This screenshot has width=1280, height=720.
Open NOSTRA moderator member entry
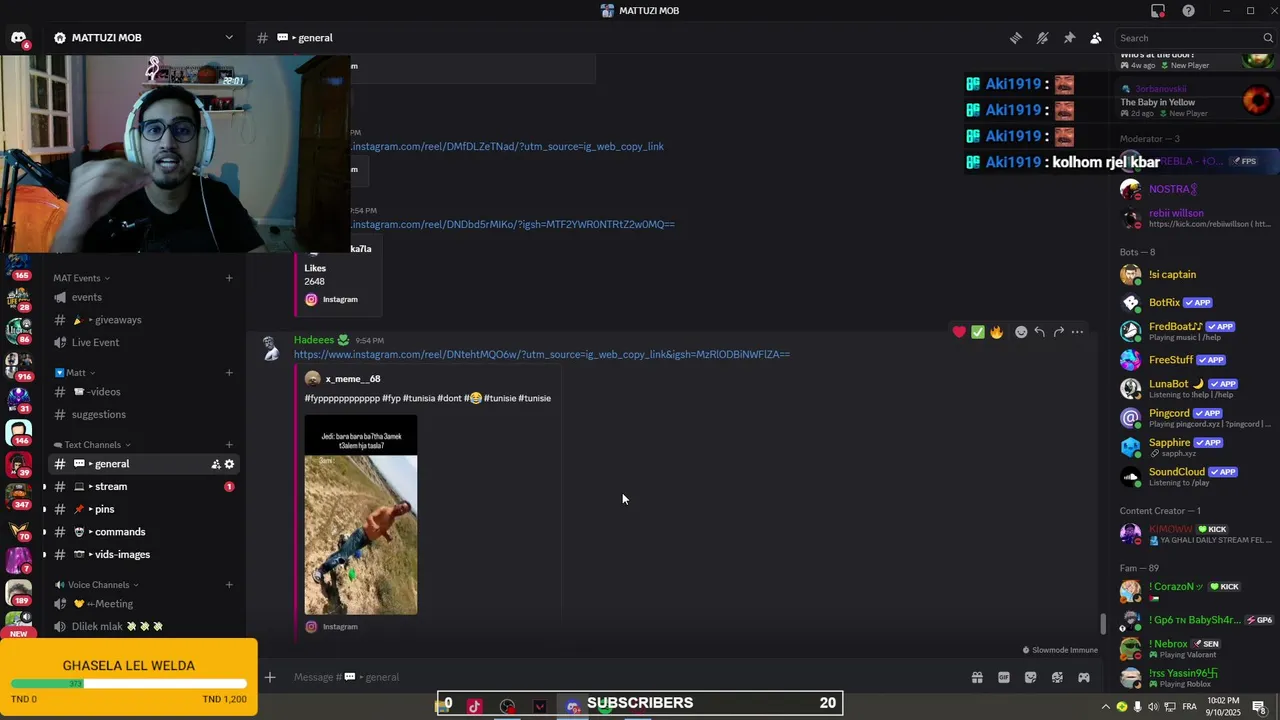(1195, 189)
